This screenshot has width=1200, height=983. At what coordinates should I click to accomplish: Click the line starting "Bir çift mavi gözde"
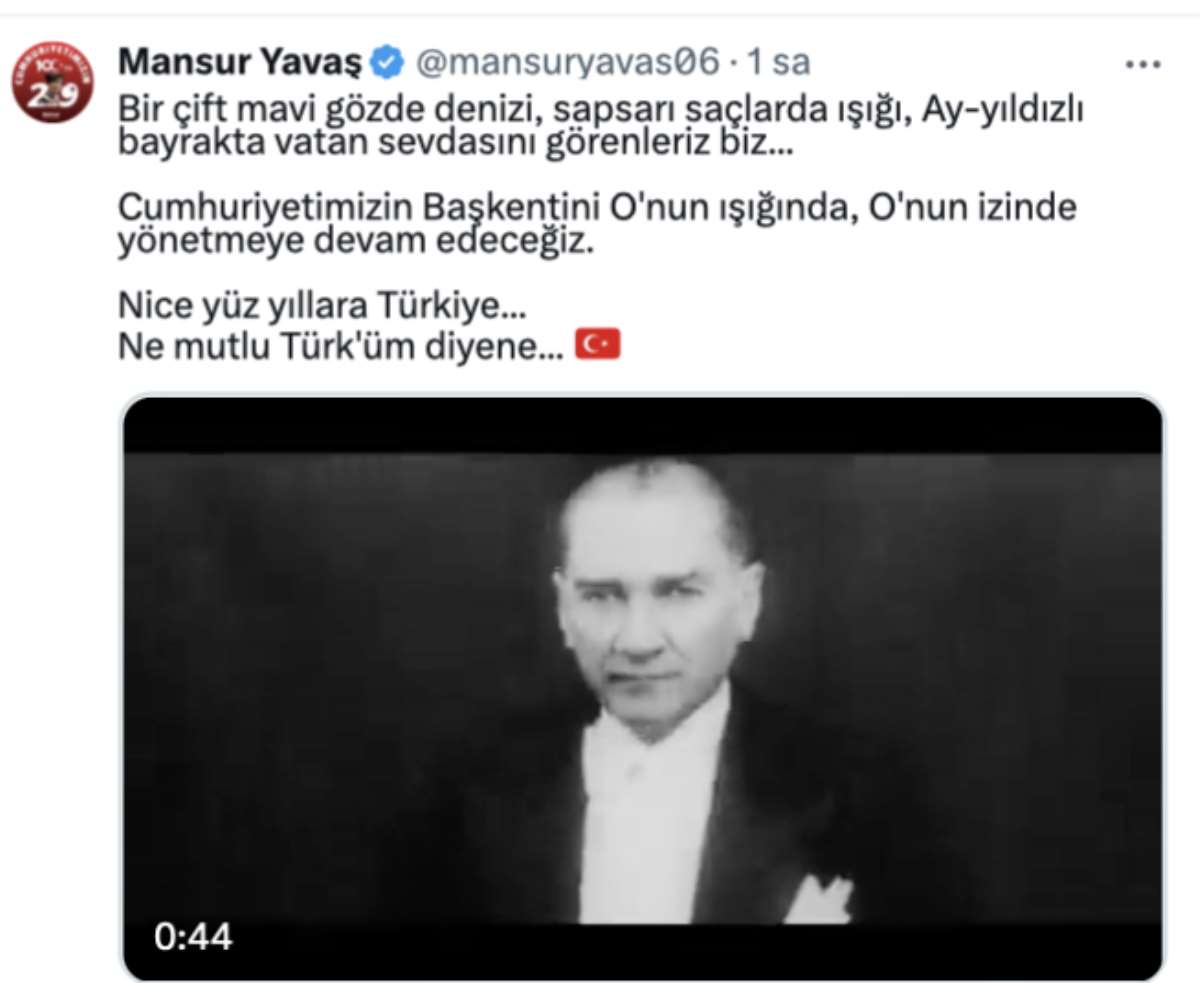600,109
